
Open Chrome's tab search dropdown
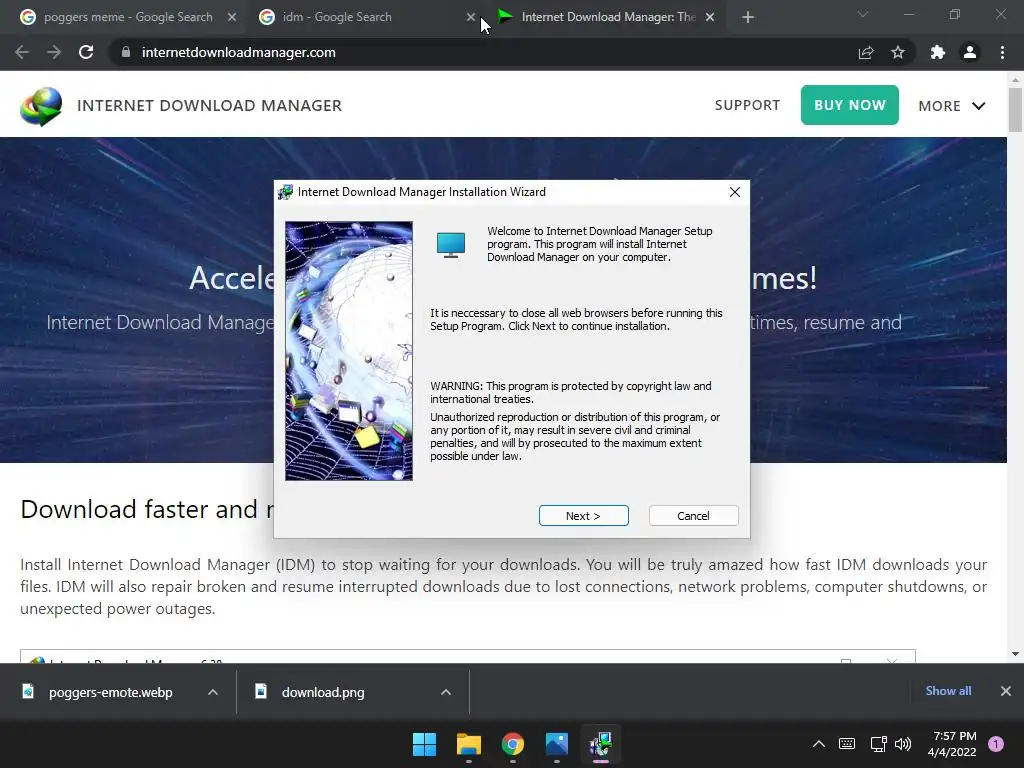[863, 14]
